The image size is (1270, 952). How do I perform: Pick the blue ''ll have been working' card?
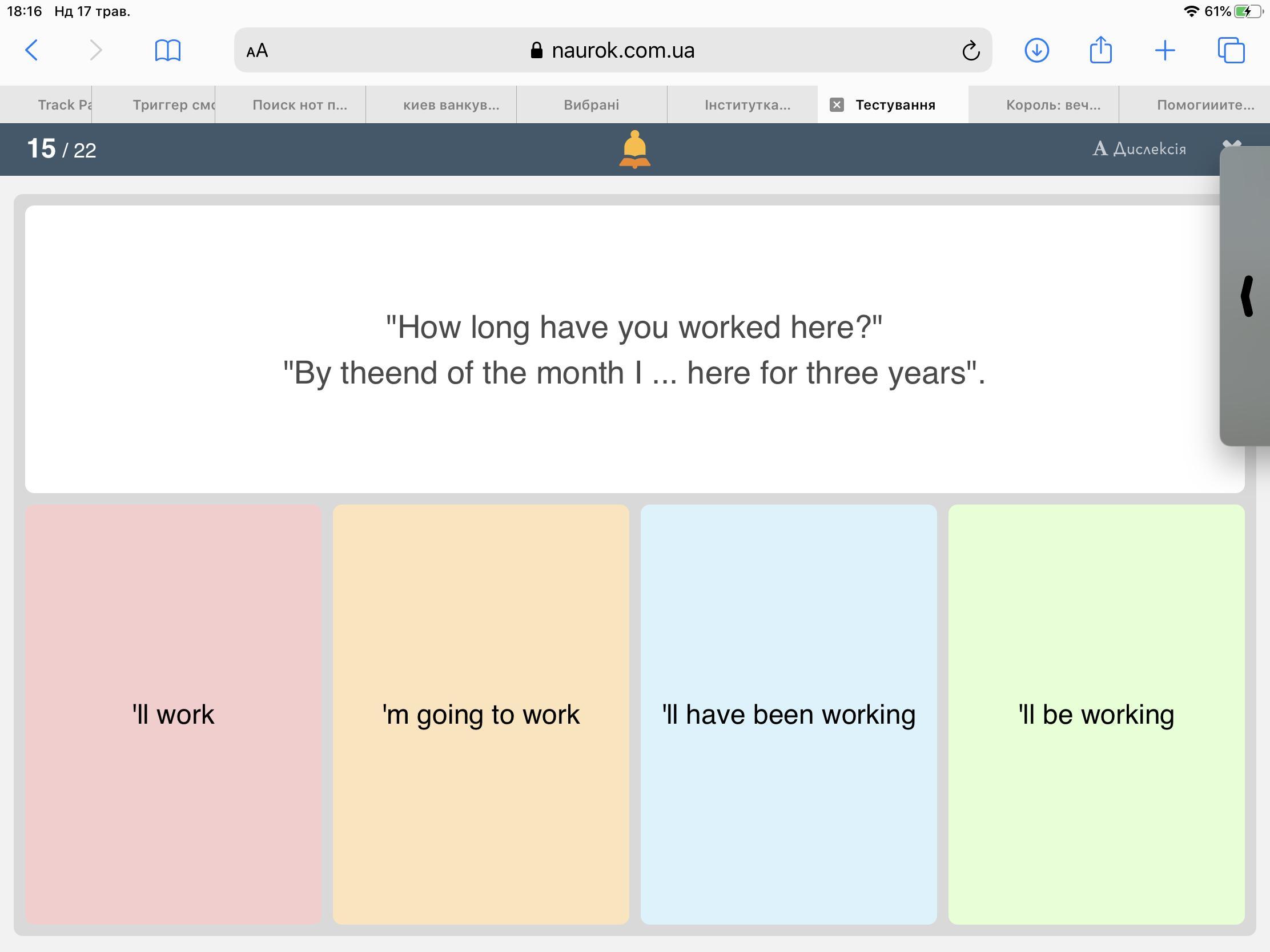[x=788, y=714]
